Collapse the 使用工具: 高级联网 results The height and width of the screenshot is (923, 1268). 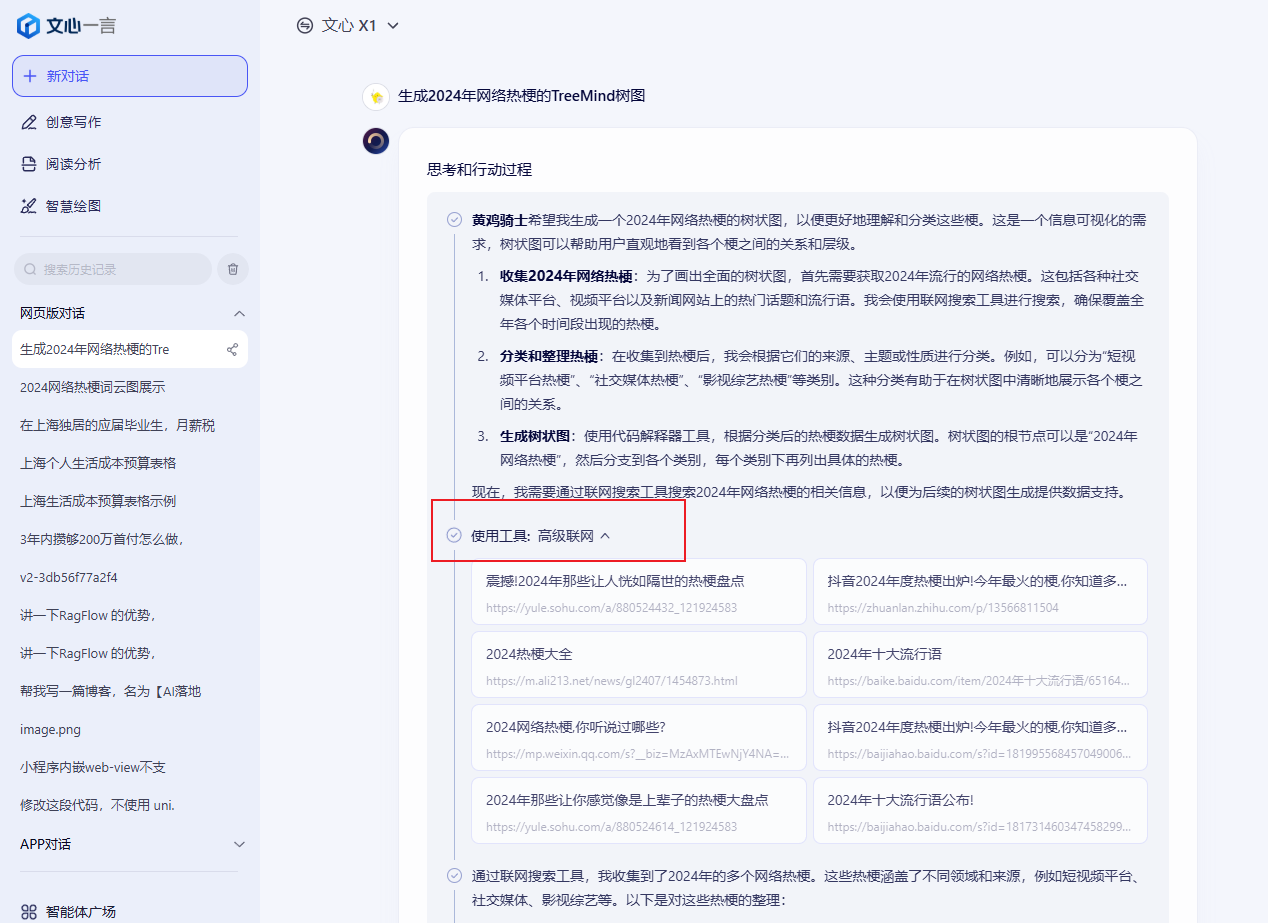click(x=605, y=536)
